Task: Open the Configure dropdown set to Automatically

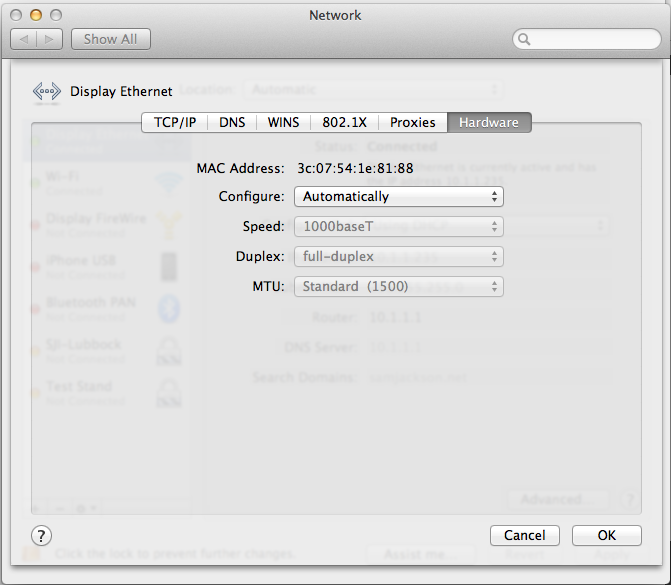Action: (x=399, y=196)
